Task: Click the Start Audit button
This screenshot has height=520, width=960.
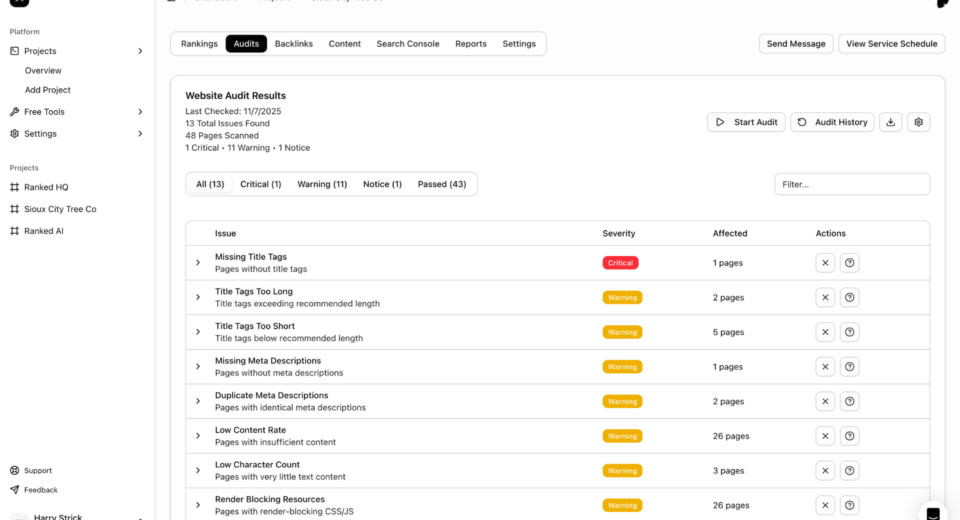Action: tap(746, 122)
